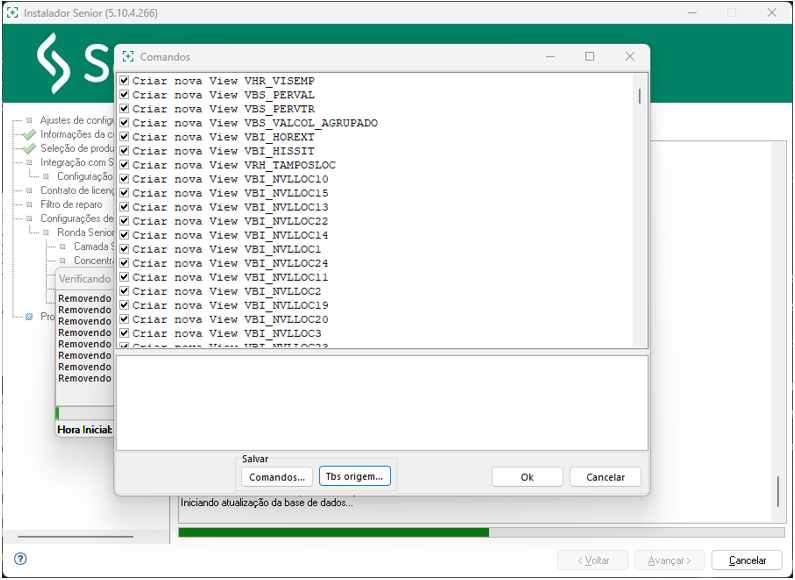Select Camada S tree item
Viewport: 795px width, 580px height.
(x=94, y=246)
